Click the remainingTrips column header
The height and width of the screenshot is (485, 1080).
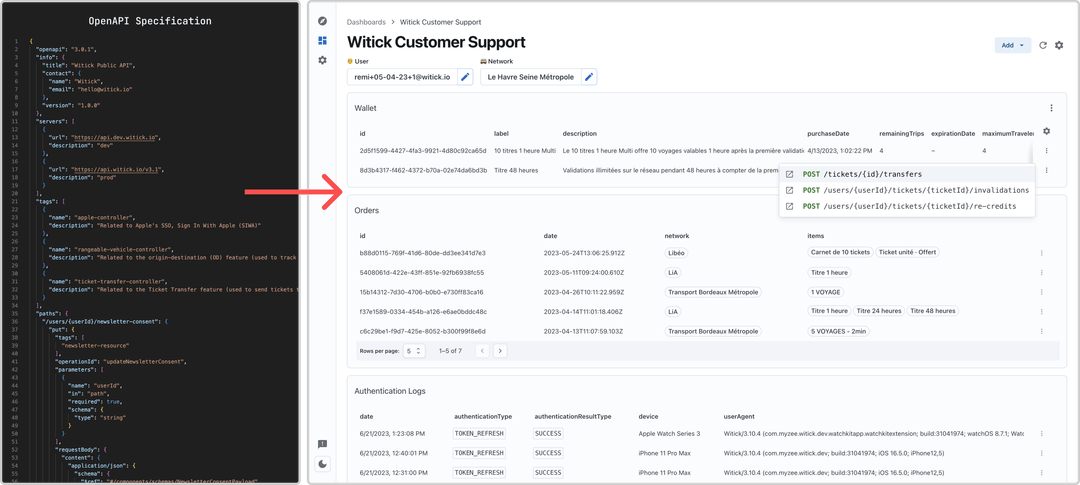point(901,133)
